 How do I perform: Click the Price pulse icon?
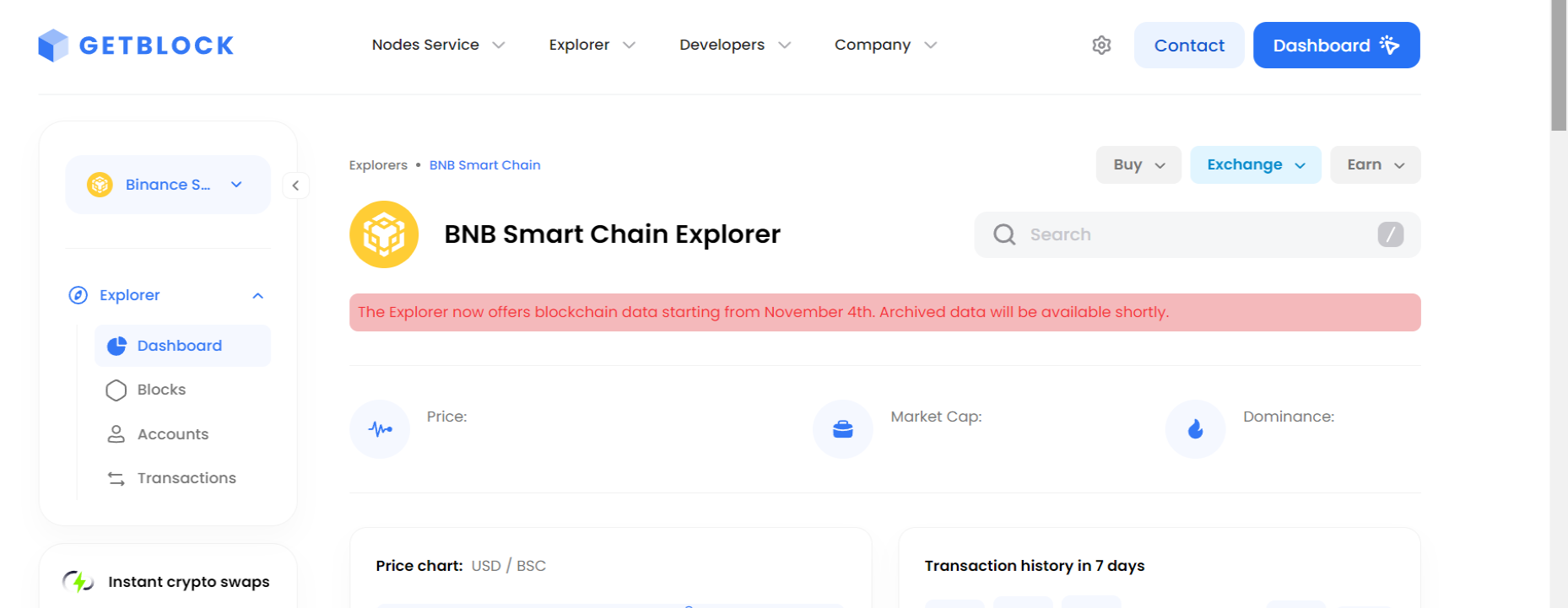coord(380,429)
